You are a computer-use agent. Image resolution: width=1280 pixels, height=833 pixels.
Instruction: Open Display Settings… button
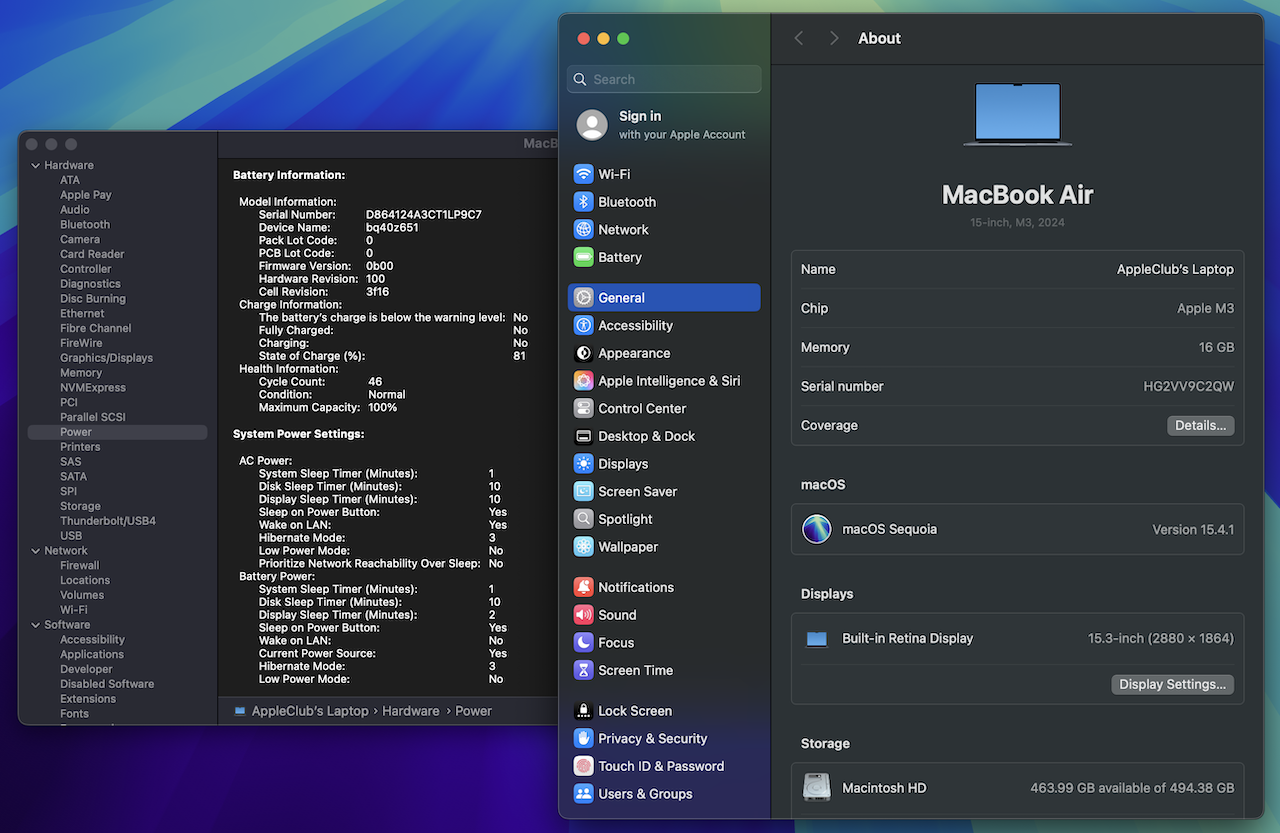pyautogui.click(x=1172, y=685)
